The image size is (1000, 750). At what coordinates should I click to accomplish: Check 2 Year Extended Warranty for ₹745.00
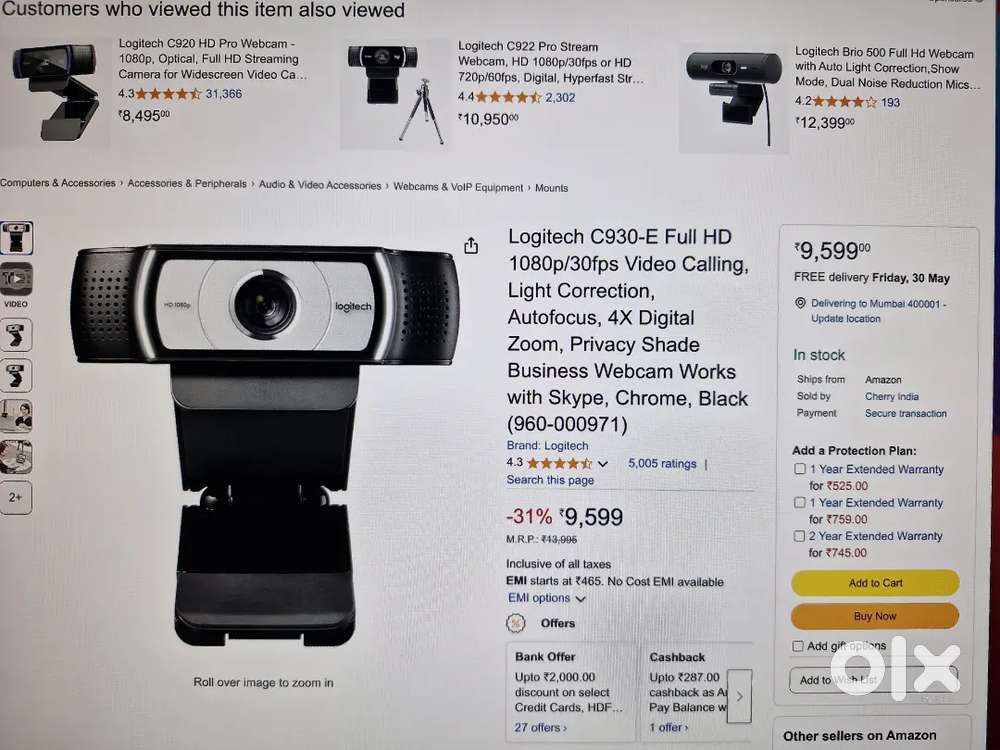pos(799,536)
